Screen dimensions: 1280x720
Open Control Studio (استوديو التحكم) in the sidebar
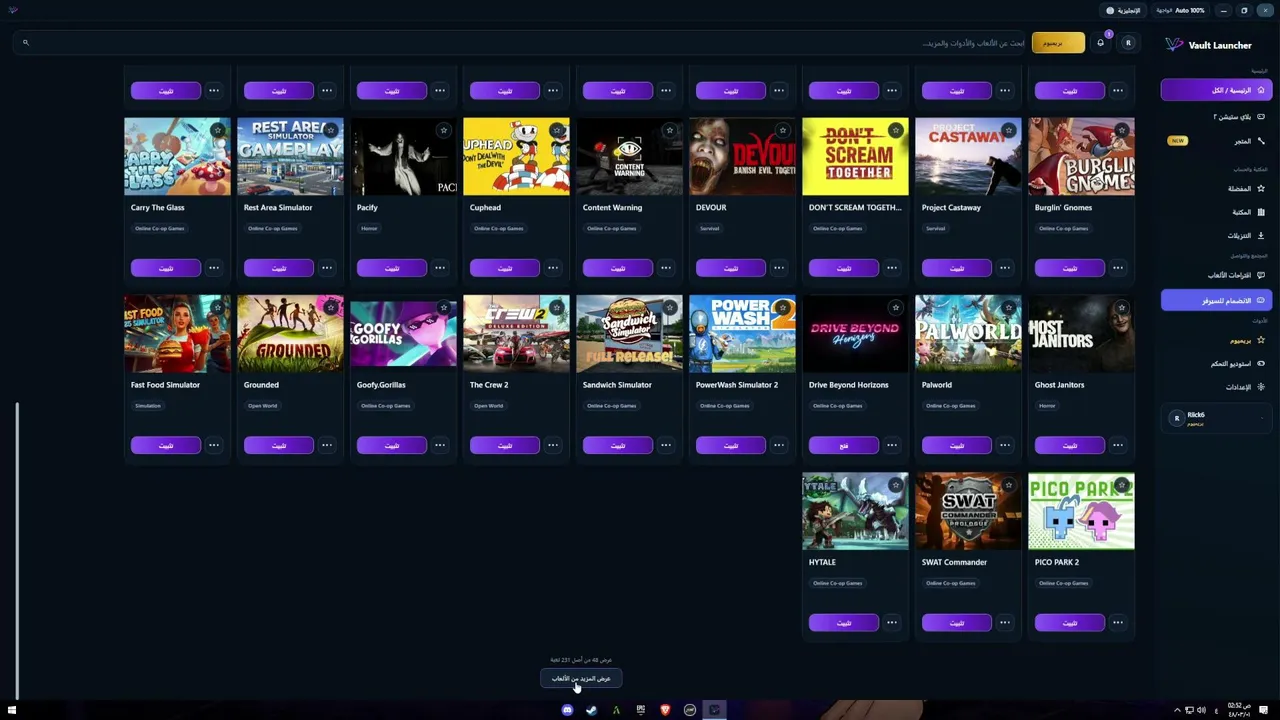coord(1217,364)
